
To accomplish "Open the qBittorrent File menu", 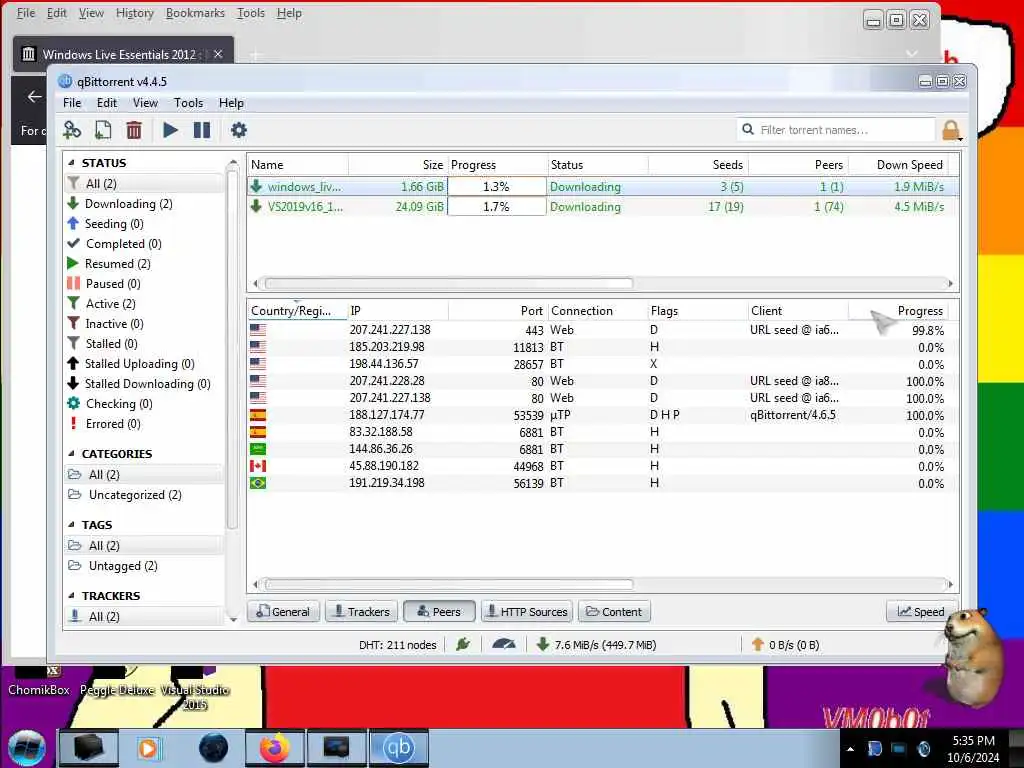I will click(x=72, y=103).
